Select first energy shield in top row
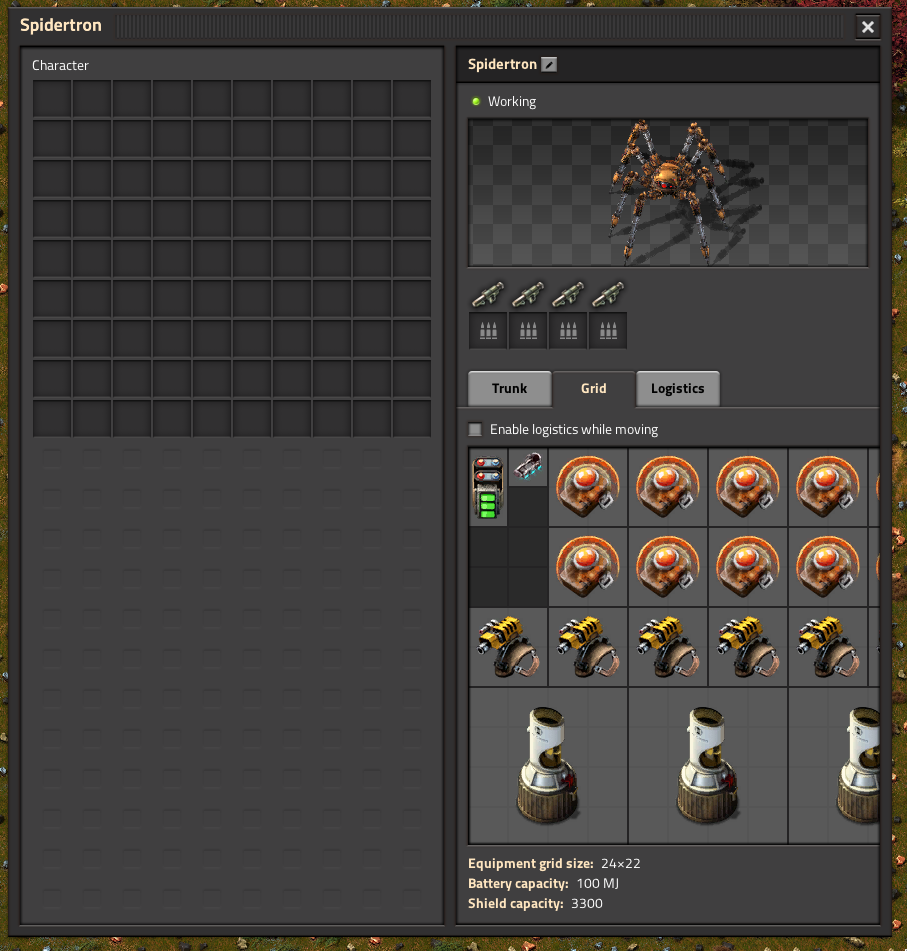 [588, 487]
